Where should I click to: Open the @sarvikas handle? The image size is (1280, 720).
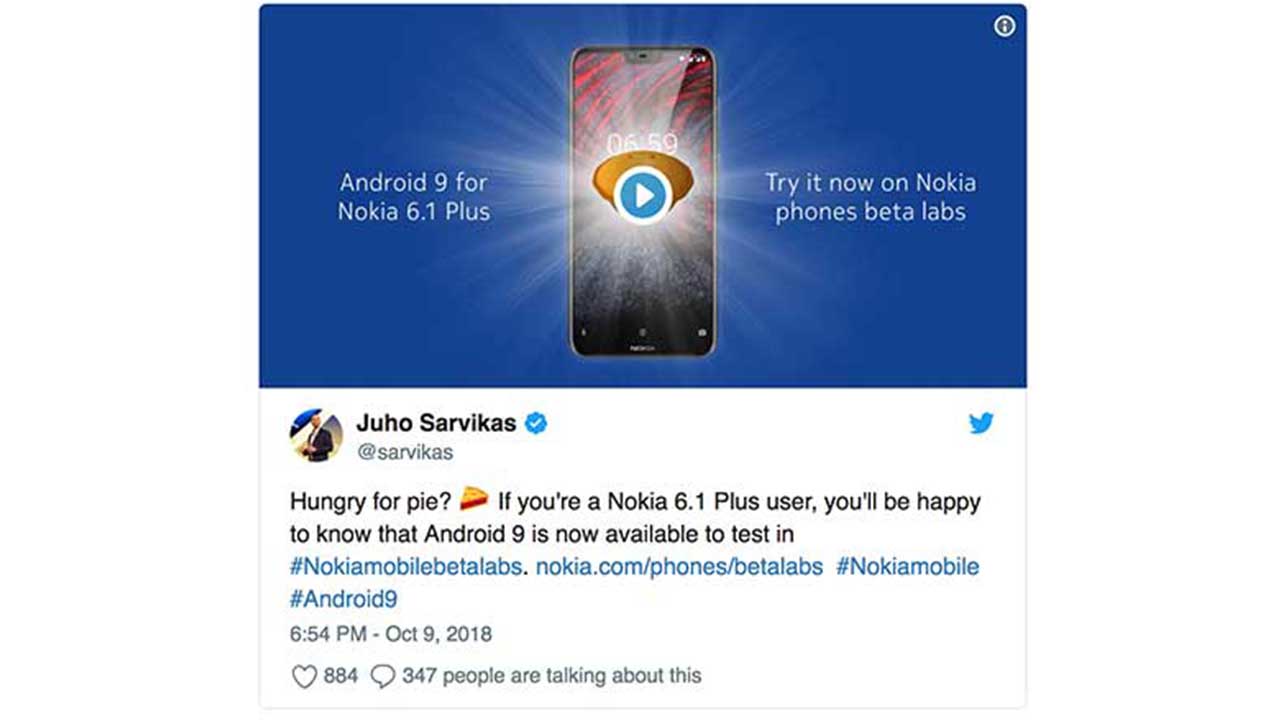pyautogui.click(x=404, y=452)
